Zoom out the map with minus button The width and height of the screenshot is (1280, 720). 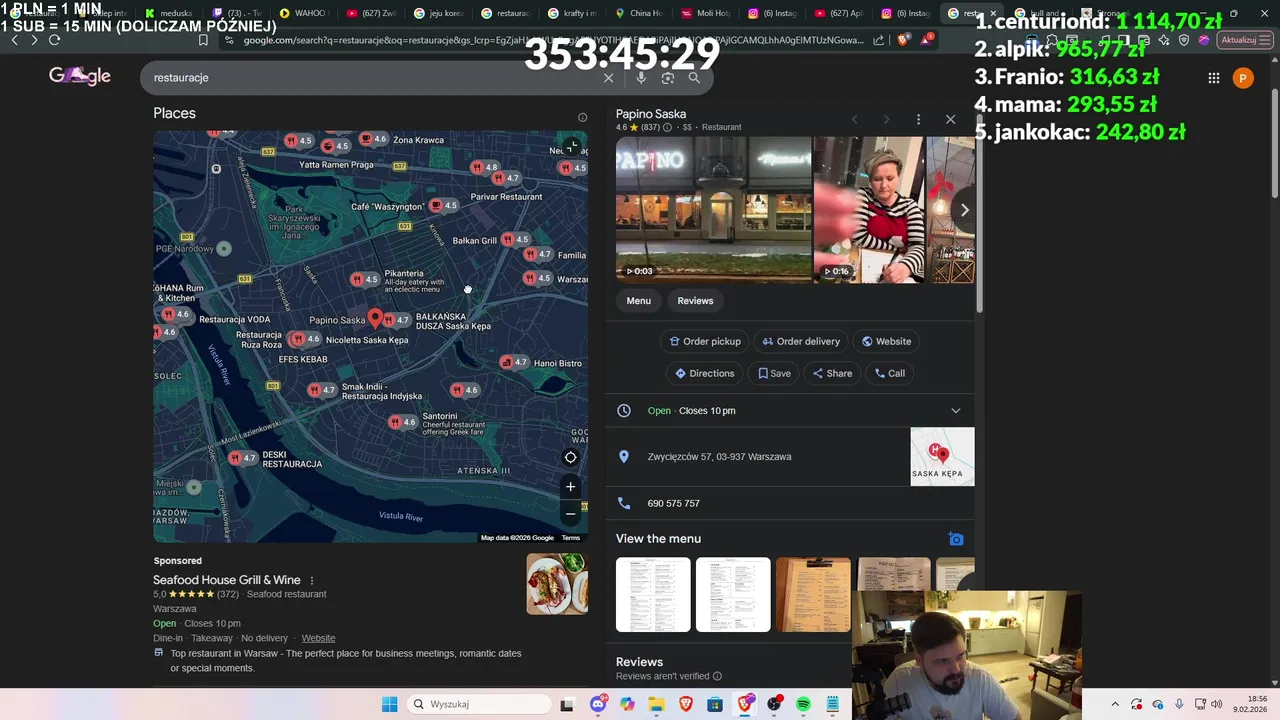(570, 514)
